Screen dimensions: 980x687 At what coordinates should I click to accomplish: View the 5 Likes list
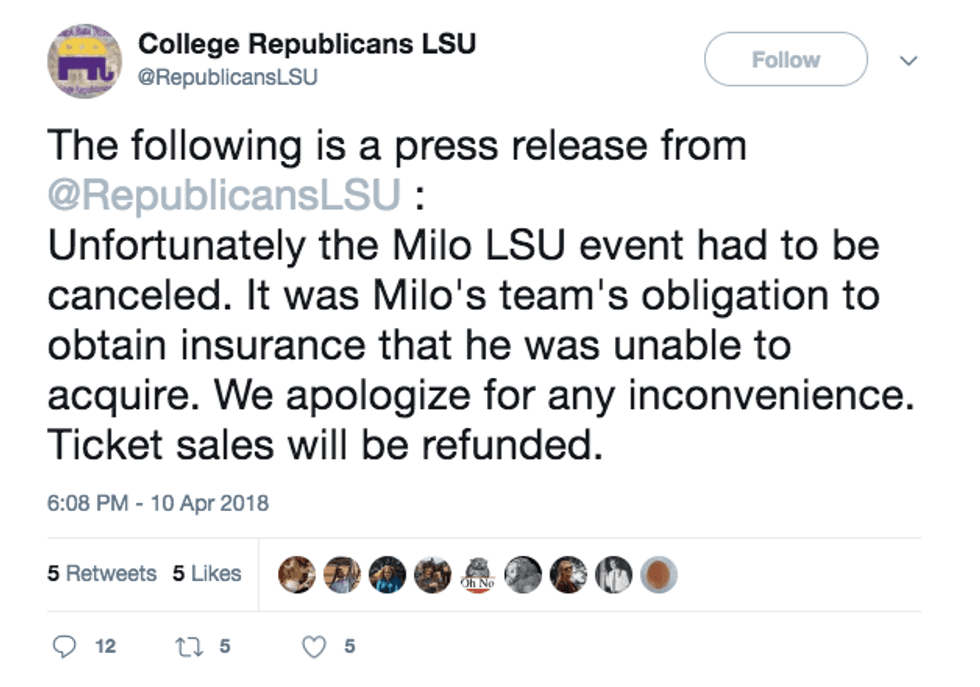coord(207,574)
